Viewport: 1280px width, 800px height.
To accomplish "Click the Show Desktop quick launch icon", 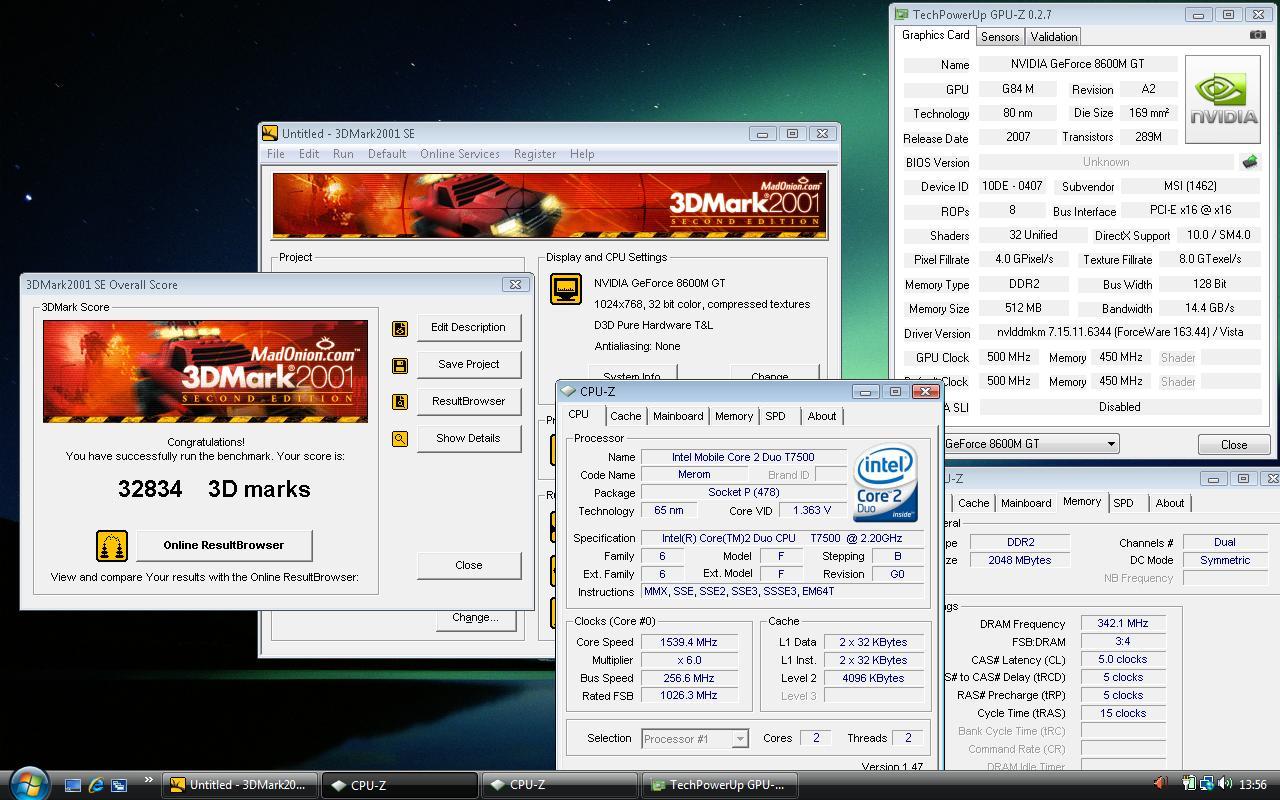I will (x=73, y=785).
